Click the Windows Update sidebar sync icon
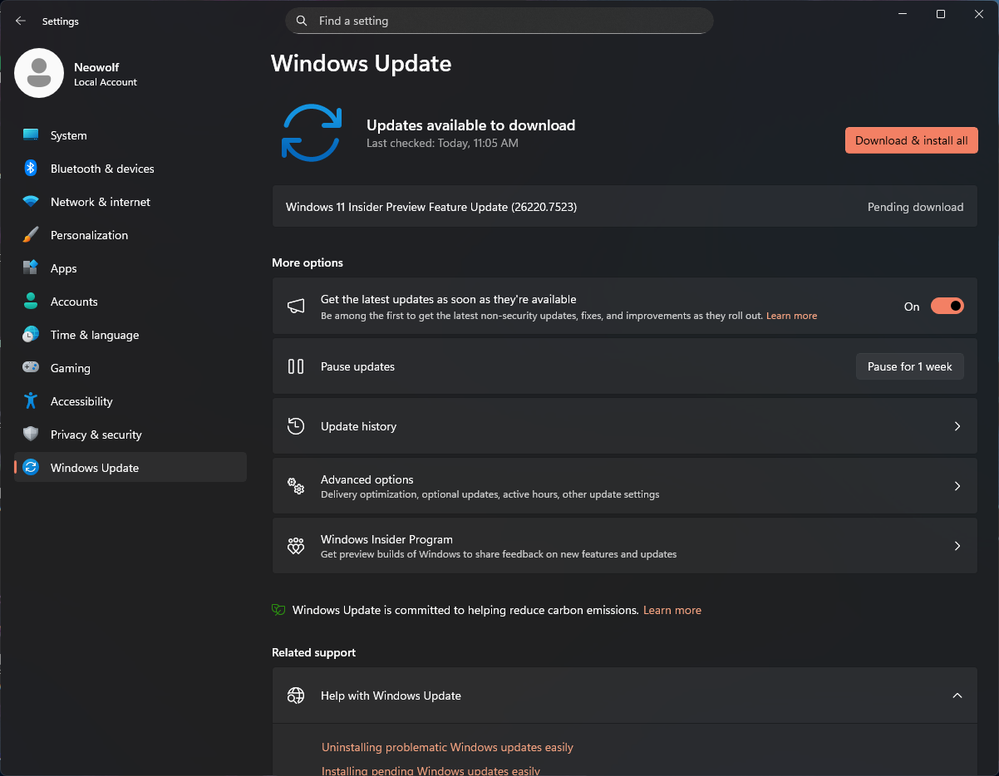The width and height of the screenshot is (999, 776). 31,467
